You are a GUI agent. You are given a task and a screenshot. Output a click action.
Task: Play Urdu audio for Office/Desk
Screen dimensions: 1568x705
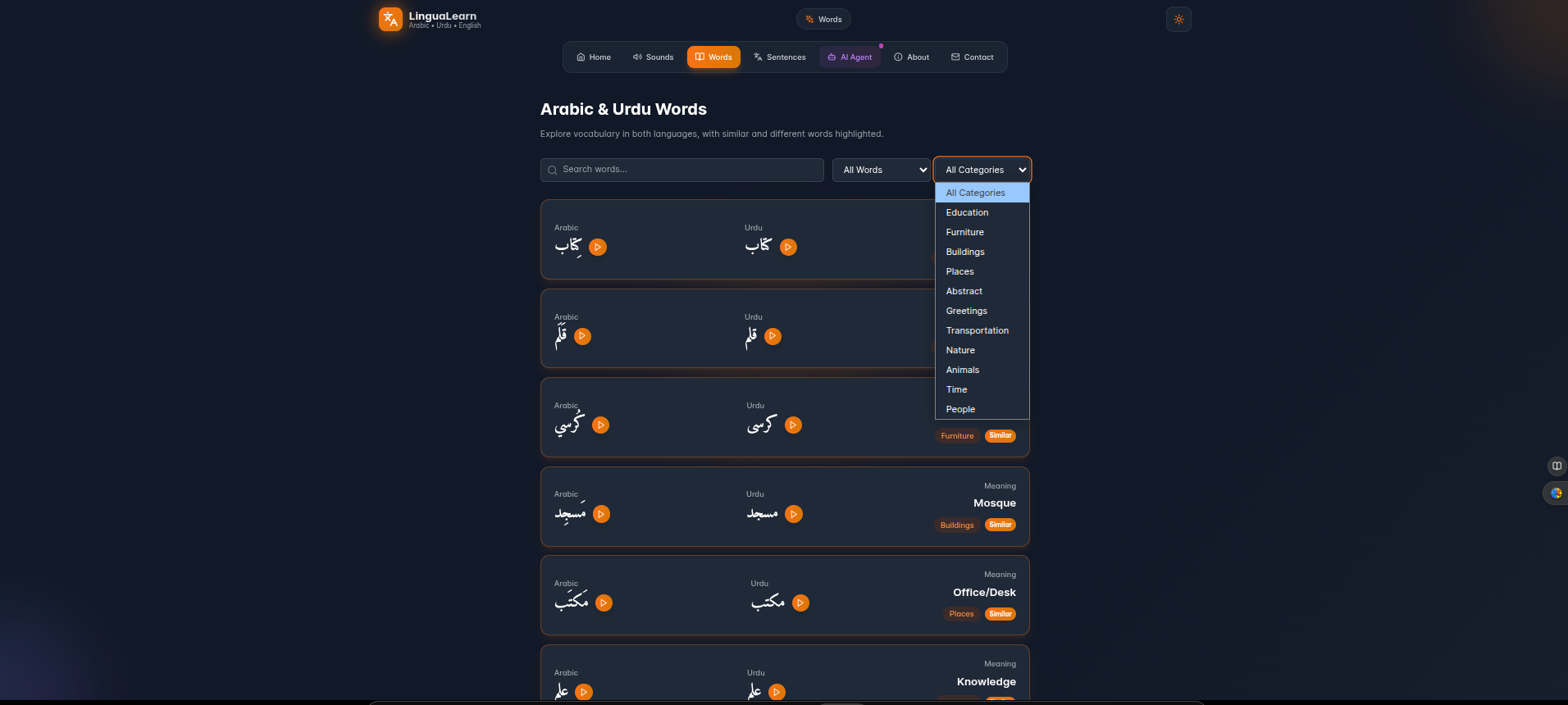click(x=800, y=603)
